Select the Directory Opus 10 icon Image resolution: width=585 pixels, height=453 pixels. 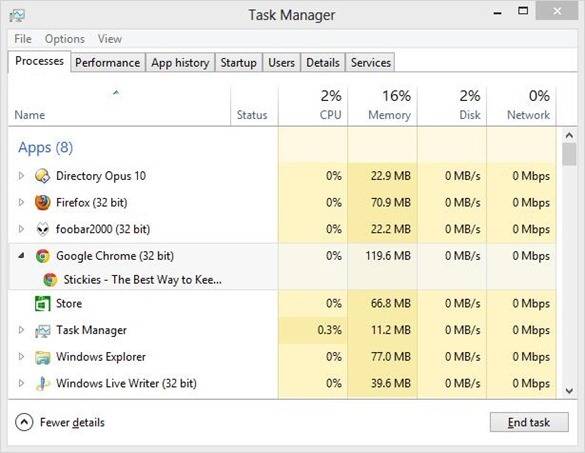coord(43,176)
